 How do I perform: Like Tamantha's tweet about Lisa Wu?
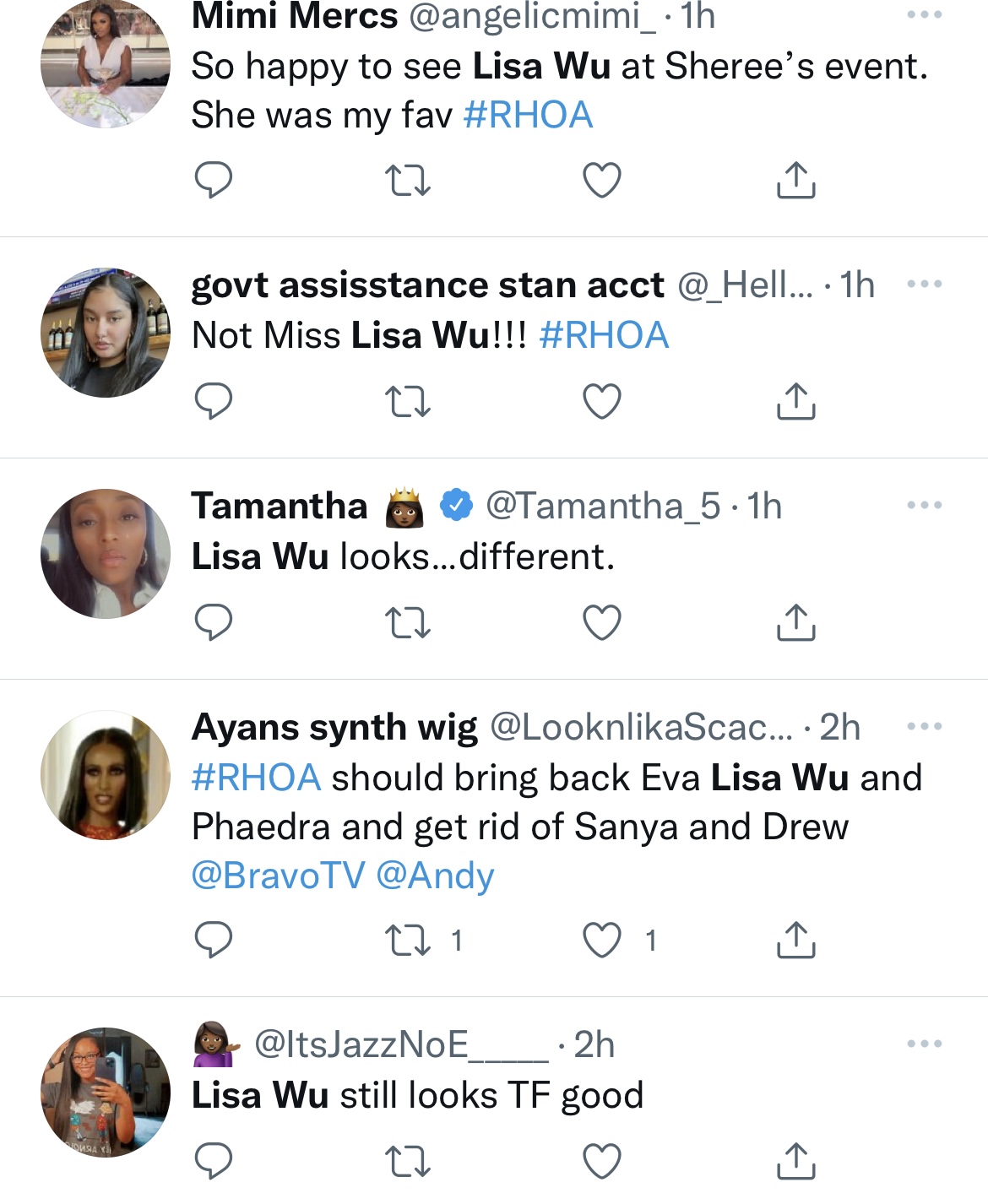(x=602, y=622)
